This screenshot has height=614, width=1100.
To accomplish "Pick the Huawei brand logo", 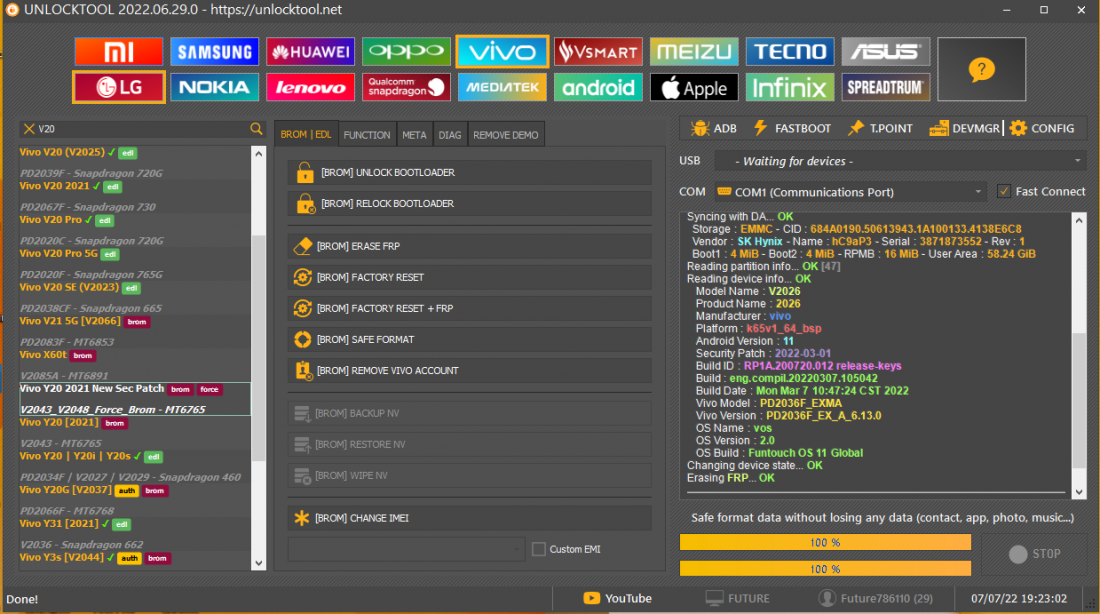I will (310, 51).
